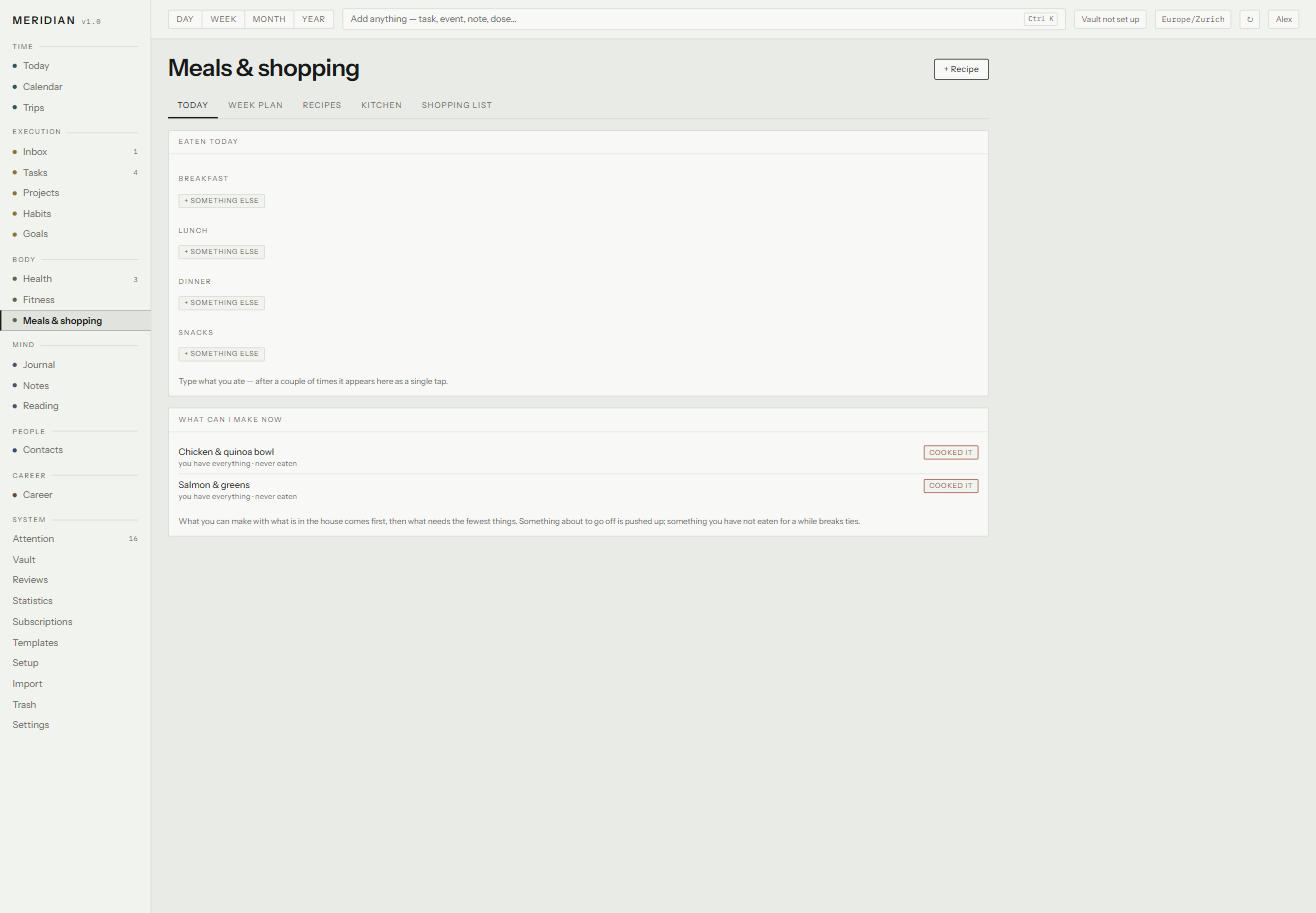
Task: Open the Vault not set up notice
Action: [x=1110, y=19]
